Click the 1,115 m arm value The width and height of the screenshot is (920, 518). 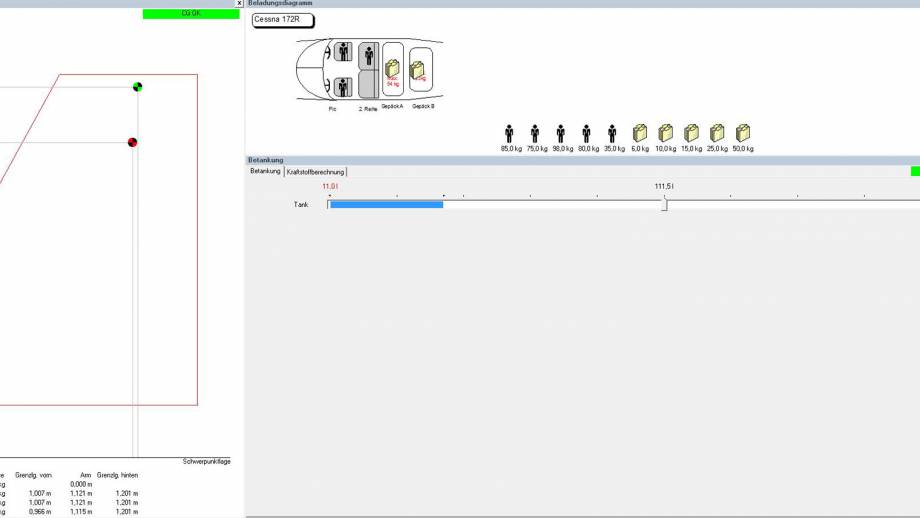(x=81, y=512)
